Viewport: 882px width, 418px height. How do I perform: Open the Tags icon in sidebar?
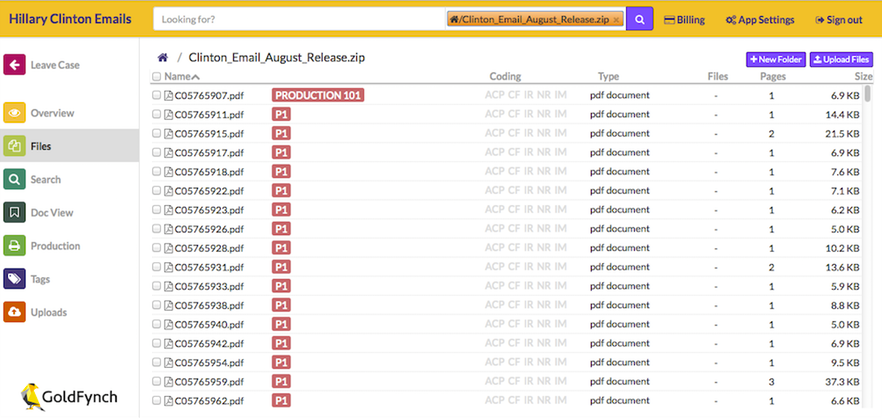click(x=14, y=278)
